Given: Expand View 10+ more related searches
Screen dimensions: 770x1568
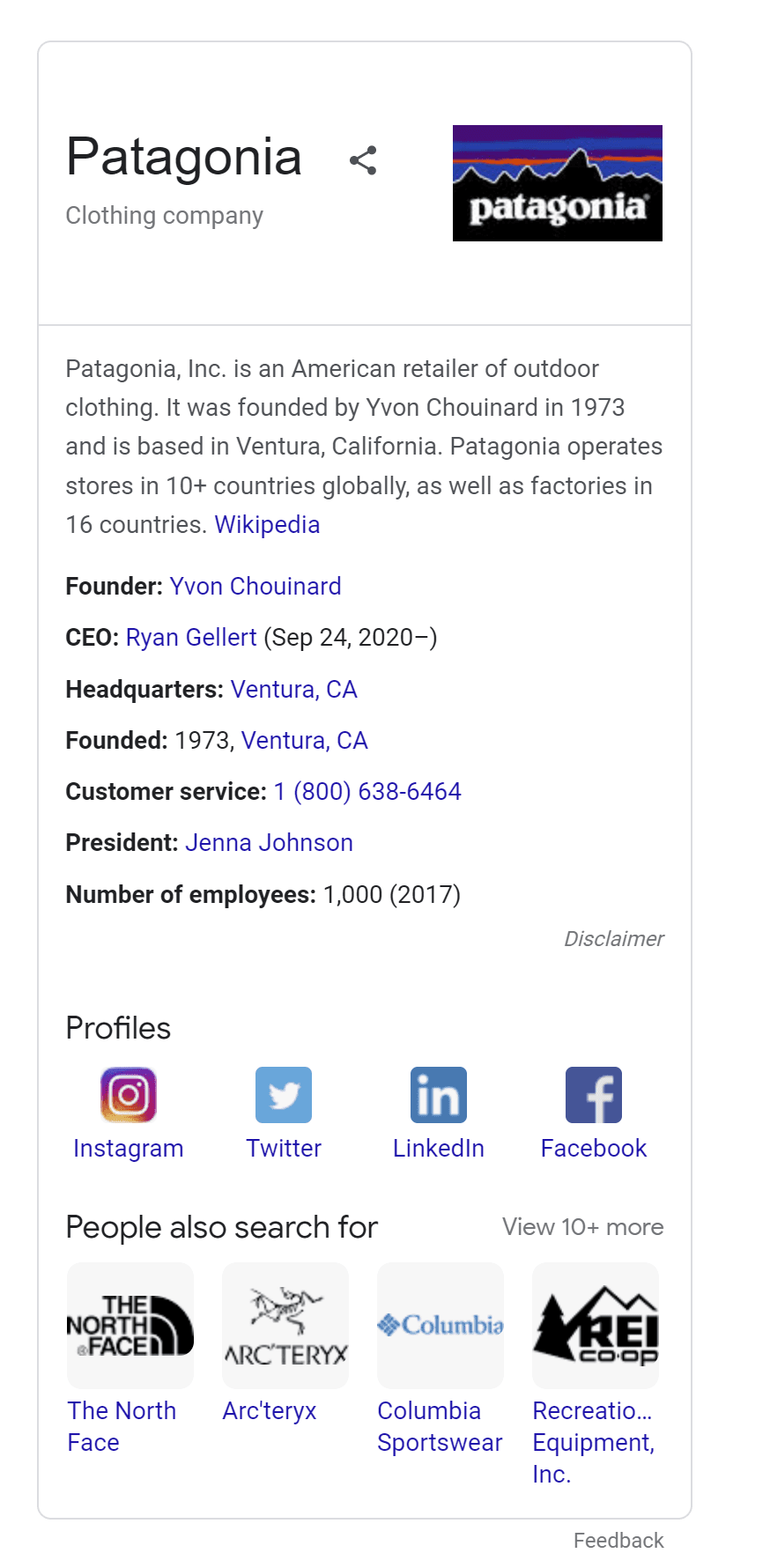Looking at the screenshot, I should (x=582, y=1227).
